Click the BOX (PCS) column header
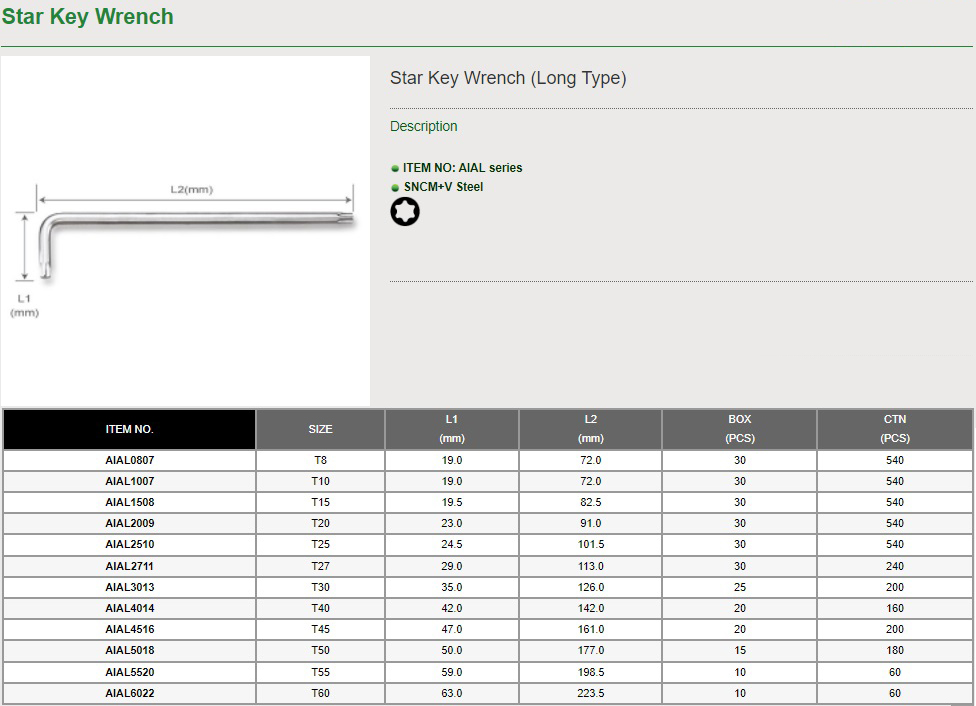This screenshot has height=706, width=976. tap(739, 429)
